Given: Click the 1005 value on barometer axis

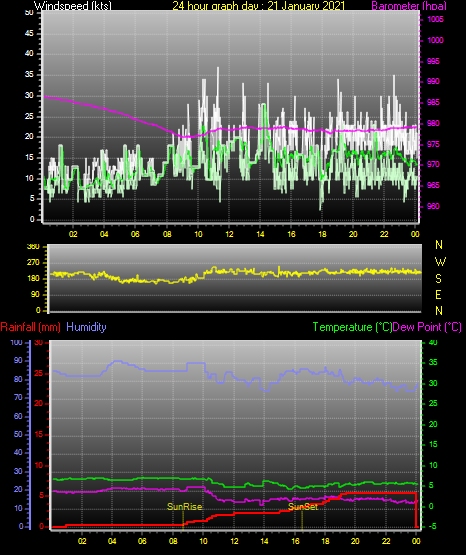Looking at the screenshot, I should point(435,19).
